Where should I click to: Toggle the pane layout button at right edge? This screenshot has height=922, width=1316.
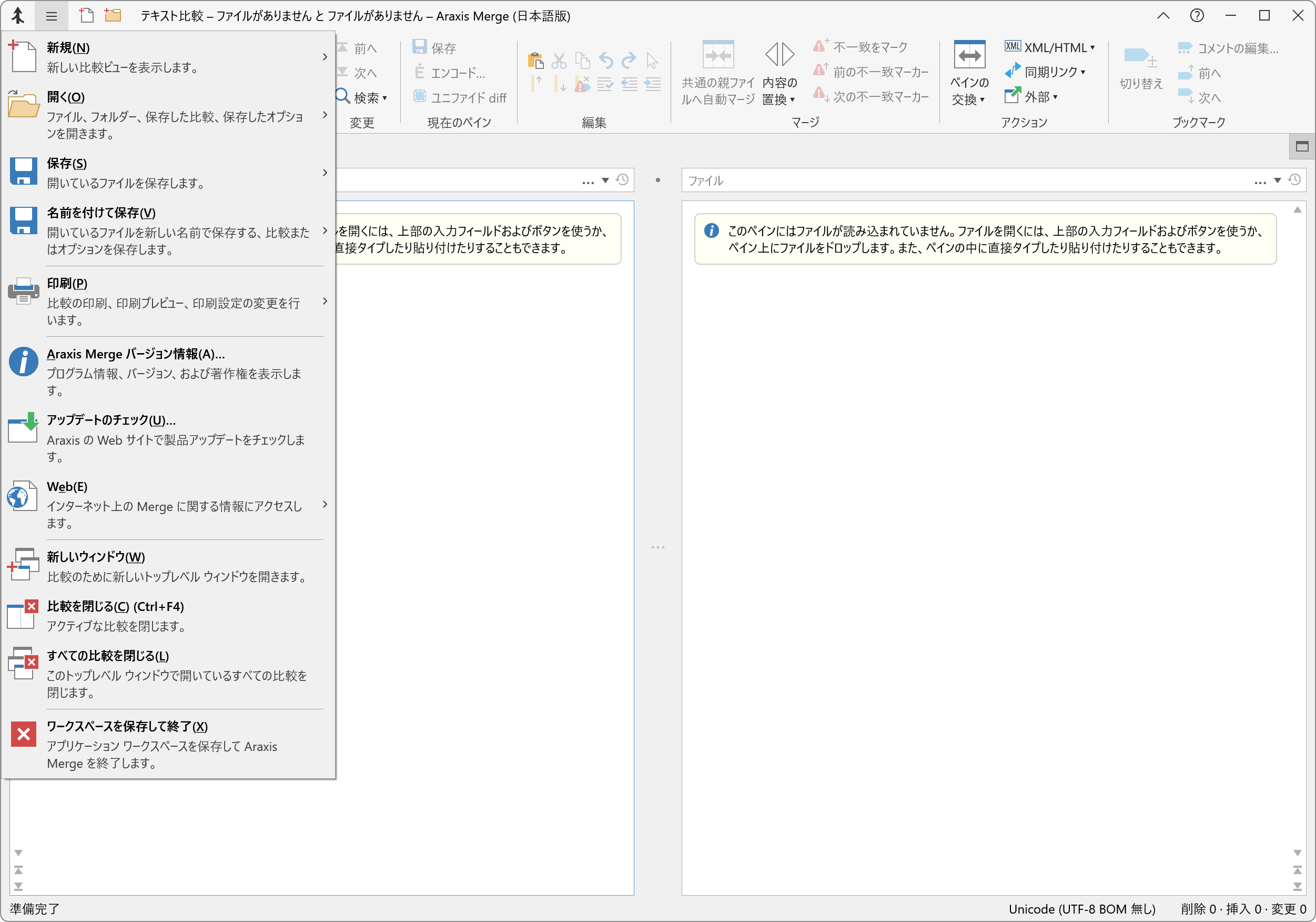[1302, 147]
